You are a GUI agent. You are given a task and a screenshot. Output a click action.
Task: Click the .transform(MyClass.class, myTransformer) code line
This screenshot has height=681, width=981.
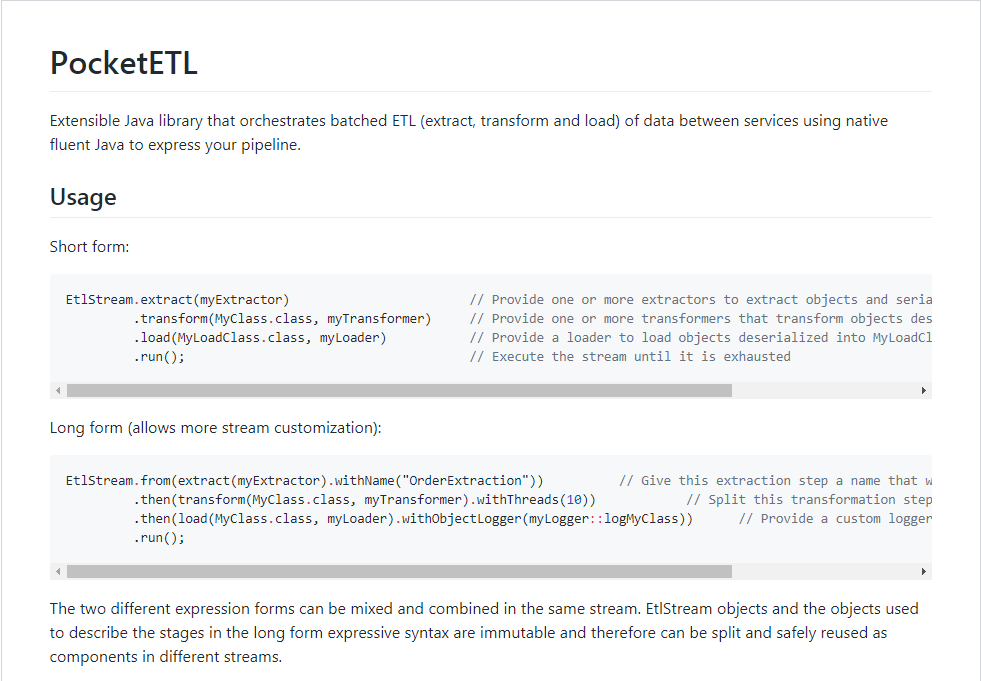(x=282, y=319)
